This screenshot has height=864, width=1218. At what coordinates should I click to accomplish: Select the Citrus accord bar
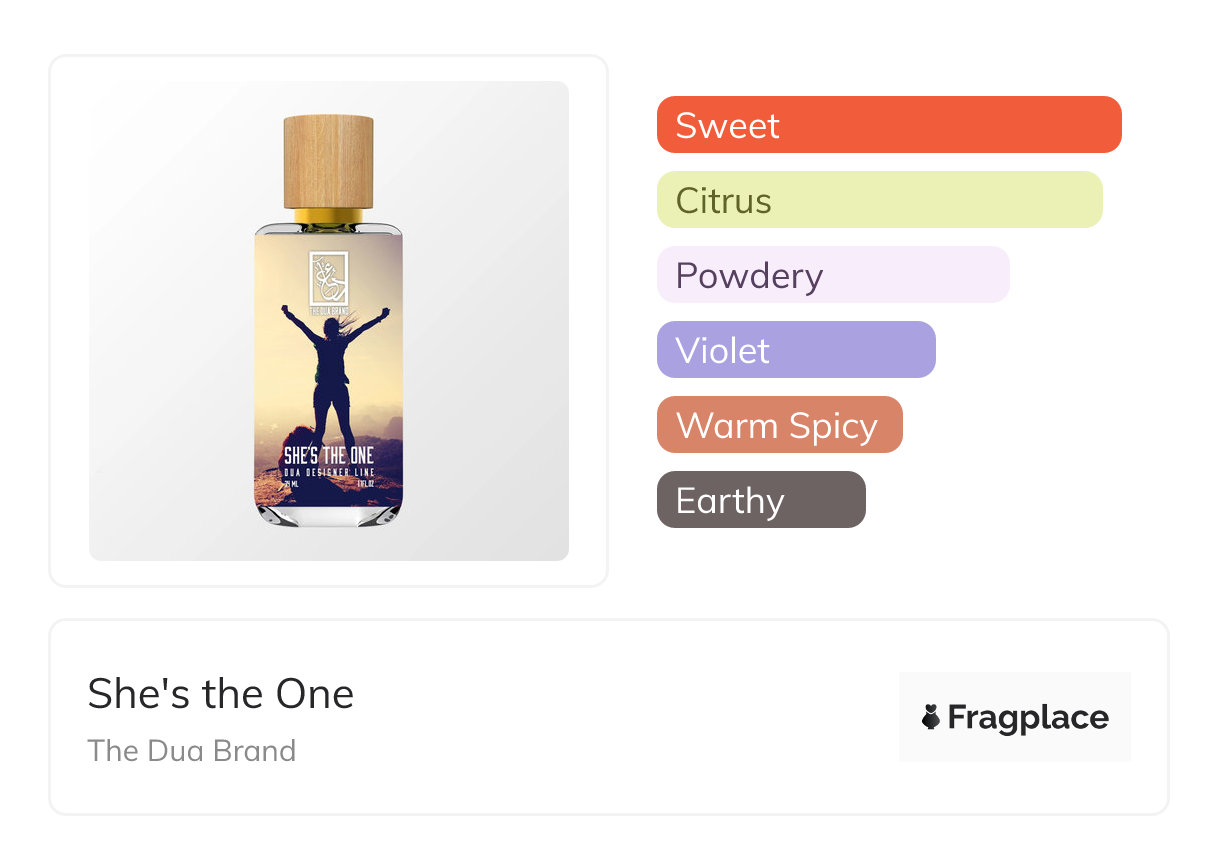click(x=879, y=200)
